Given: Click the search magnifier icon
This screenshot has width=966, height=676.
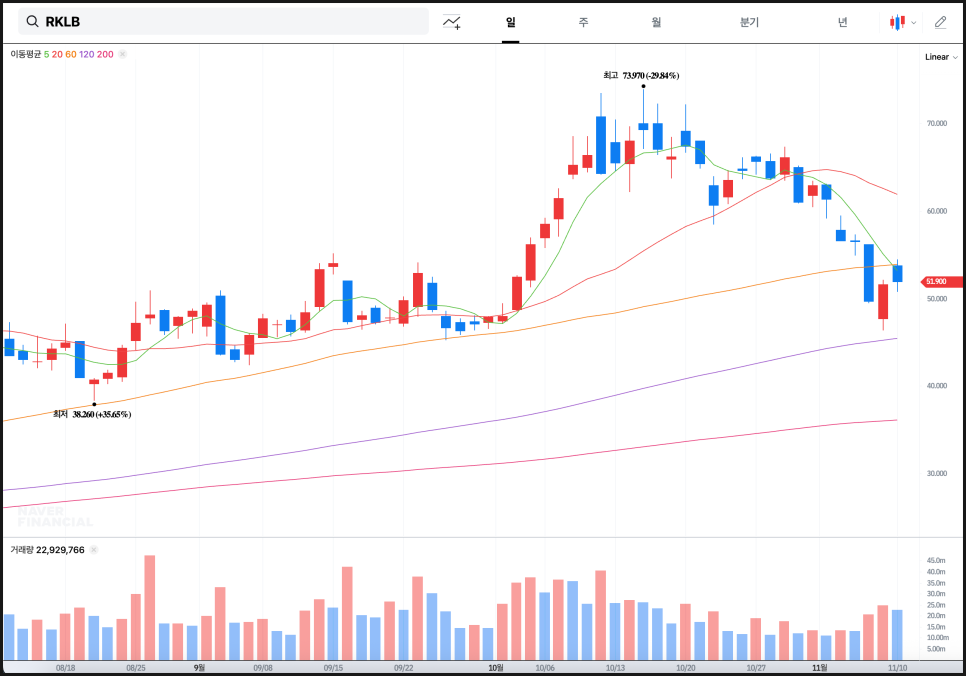Looking at the screenshot, I should (32, 22).
